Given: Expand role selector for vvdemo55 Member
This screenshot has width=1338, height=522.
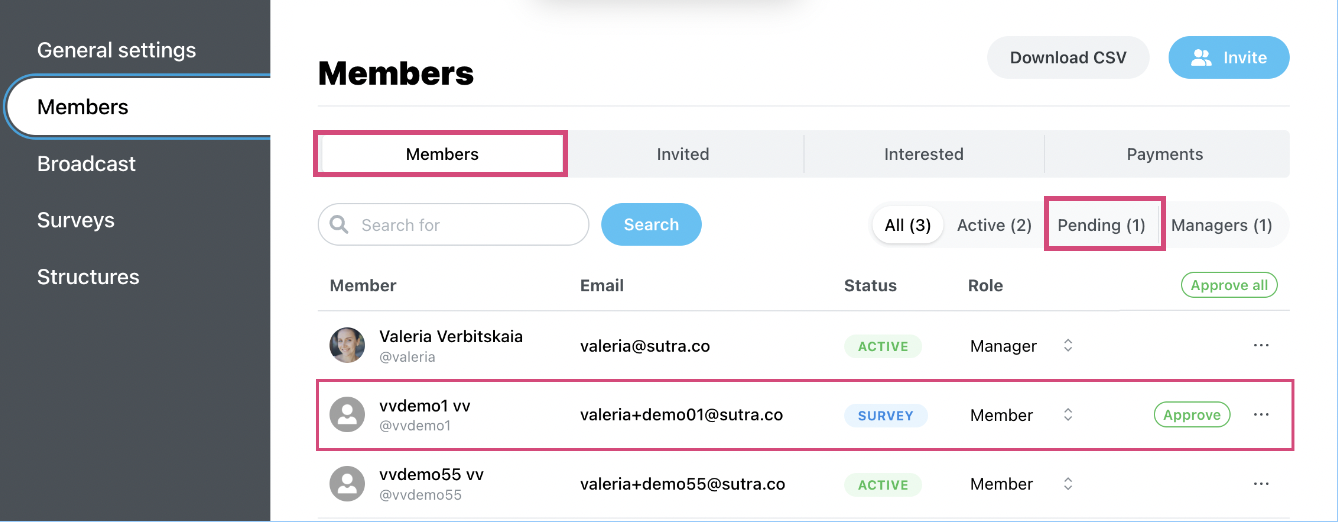Looking at the screenshot, I should [x=1068, y=484].
